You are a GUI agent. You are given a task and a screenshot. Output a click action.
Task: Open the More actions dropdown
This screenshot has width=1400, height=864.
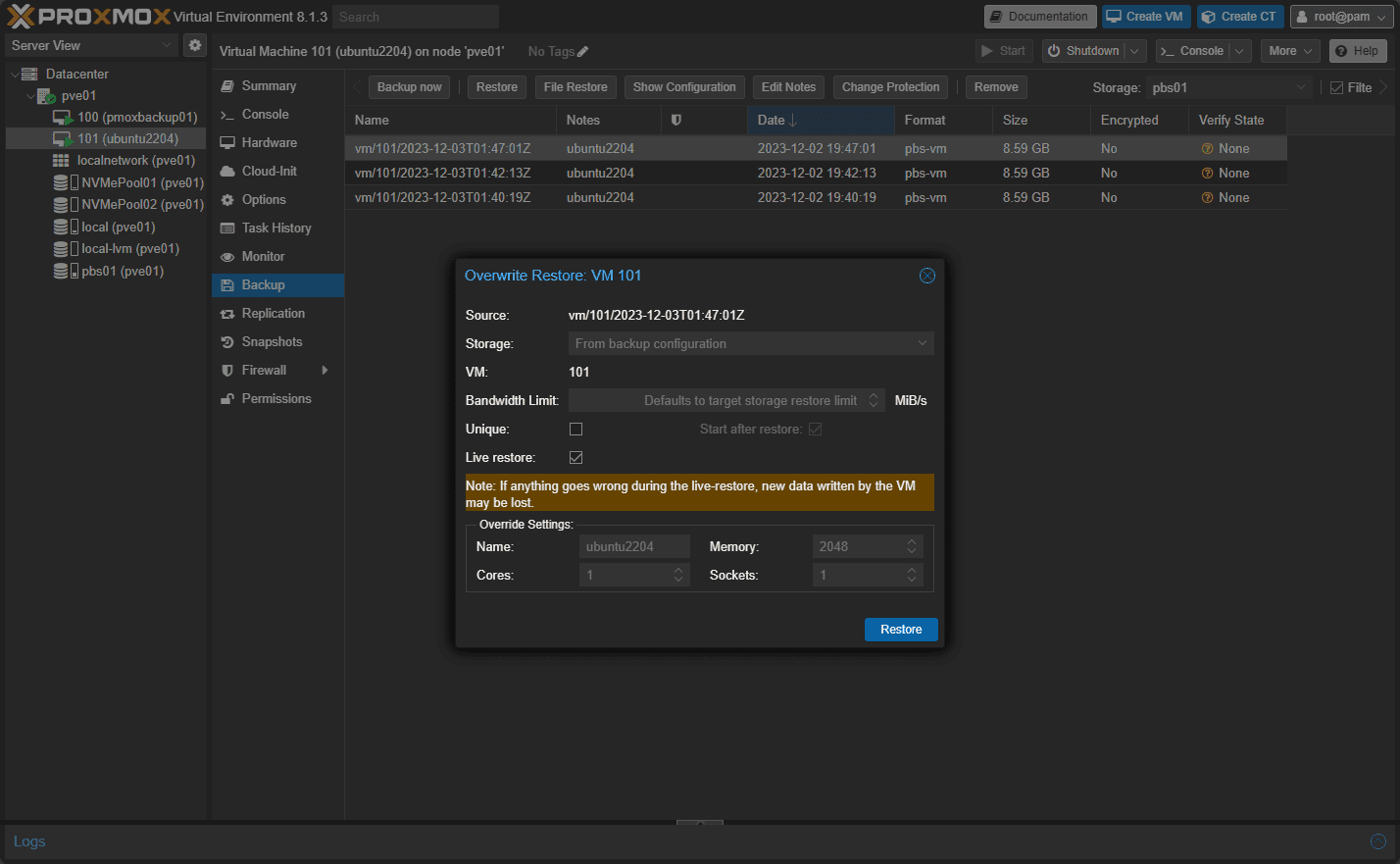point(1289,51)
